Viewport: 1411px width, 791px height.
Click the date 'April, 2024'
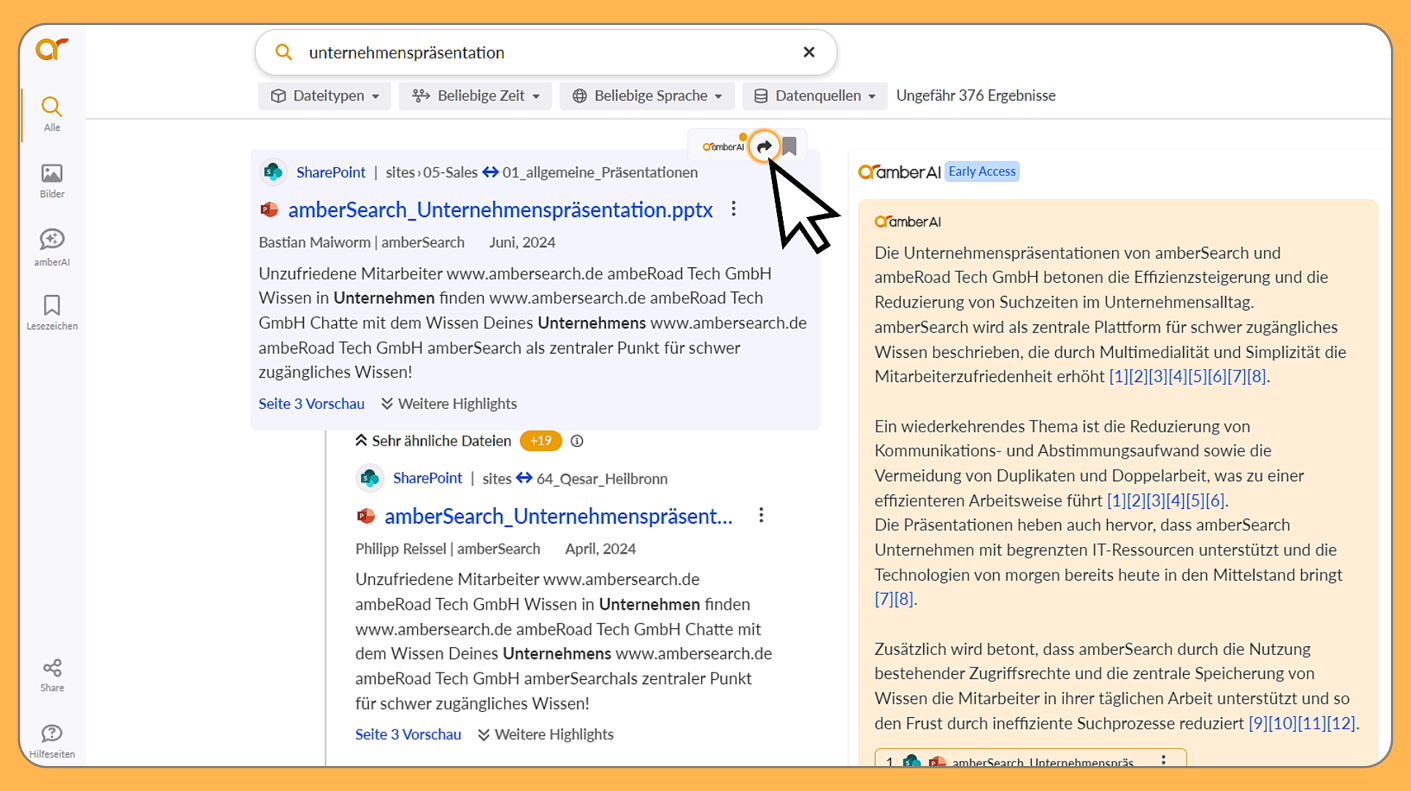(x=600, y=548)
